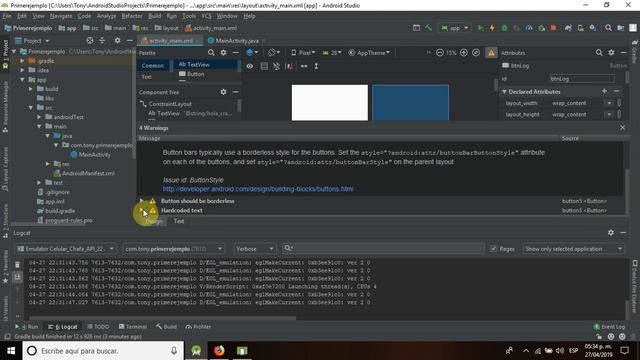Expand the Button should be borderless warning

141,200
